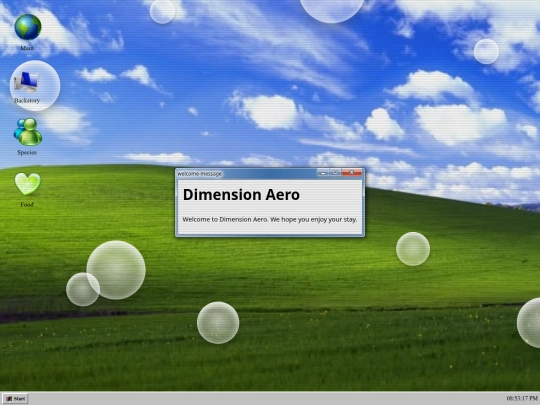Click the Start button in taskbar
The image size is (540, 405).
(16, 399)
